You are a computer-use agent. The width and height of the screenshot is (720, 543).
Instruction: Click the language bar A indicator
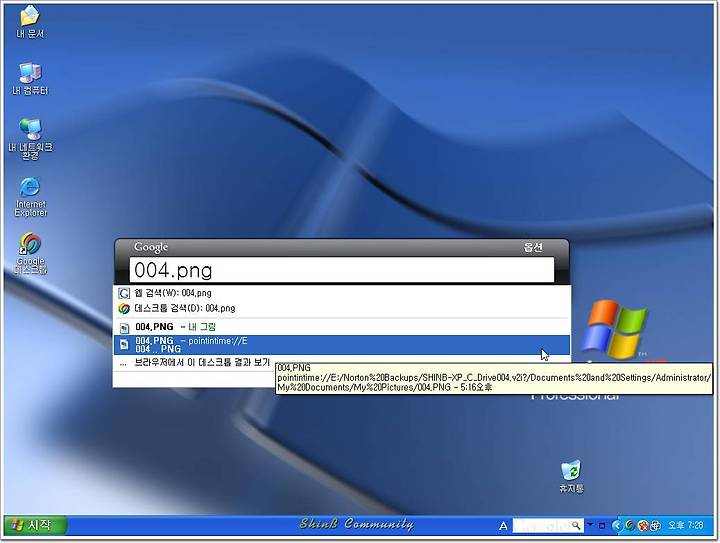(503, 526)
